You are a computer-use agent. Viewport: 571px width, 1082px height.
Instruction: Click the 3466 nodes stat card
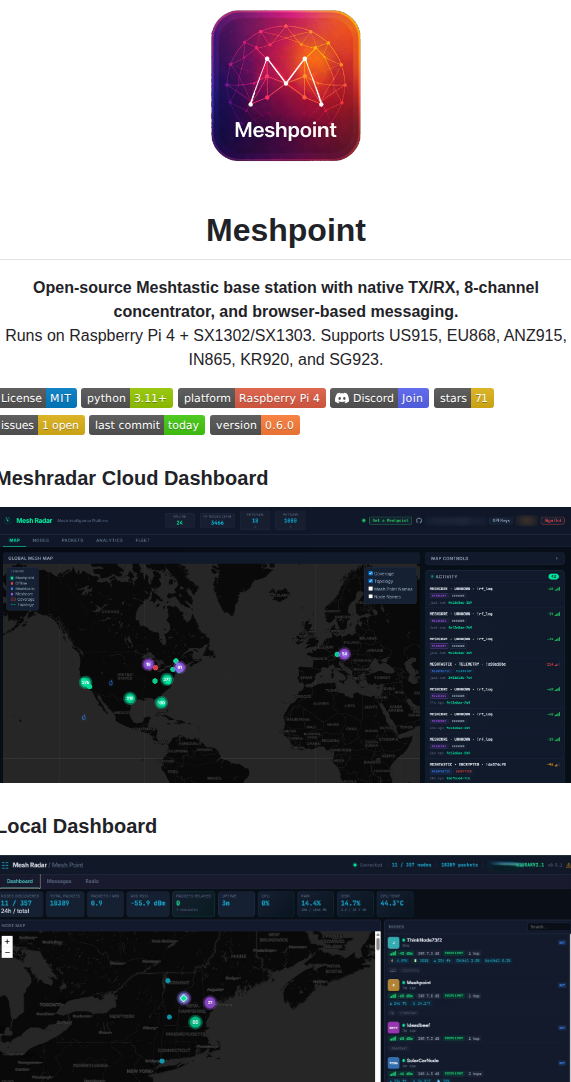click(217, 520)
